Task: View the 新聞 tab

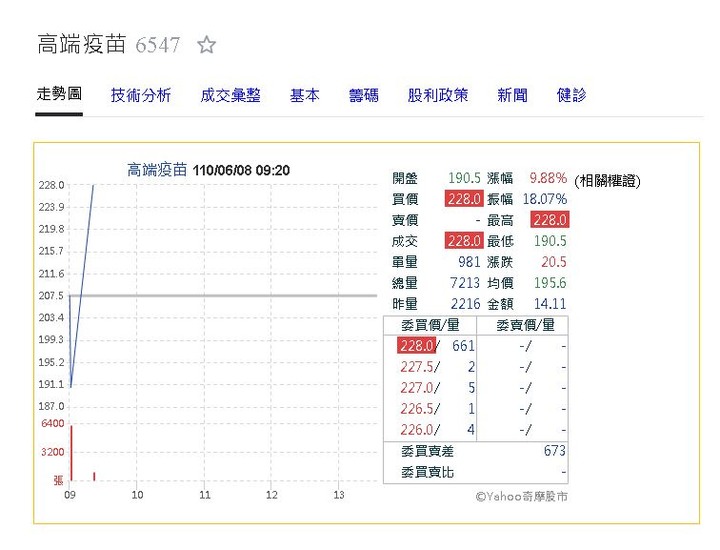Action: pyautogui.click(x=512, y=95)
